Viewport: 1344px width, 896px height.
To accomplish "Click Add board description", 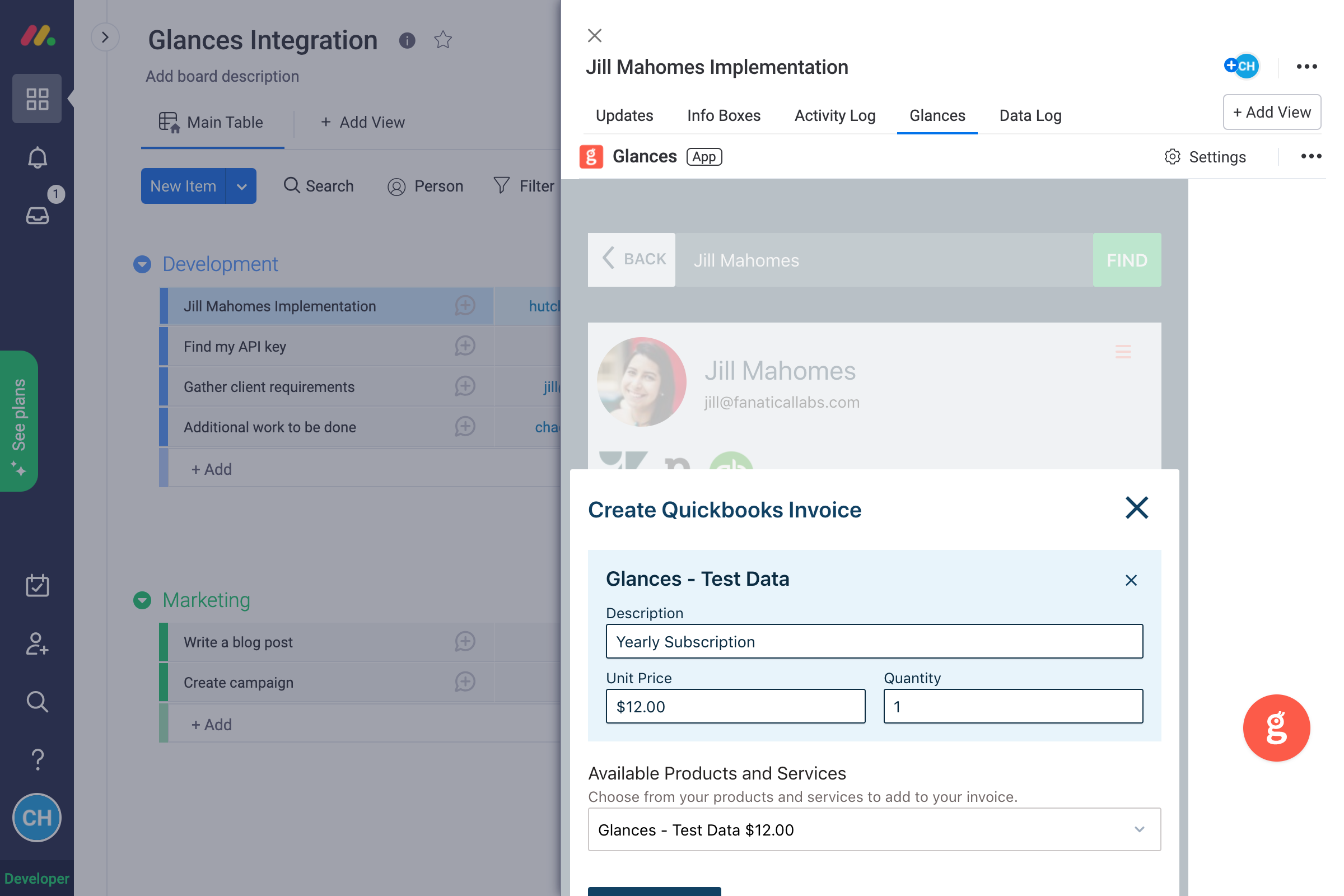I will pyautogui.click(x=222, y=77).
